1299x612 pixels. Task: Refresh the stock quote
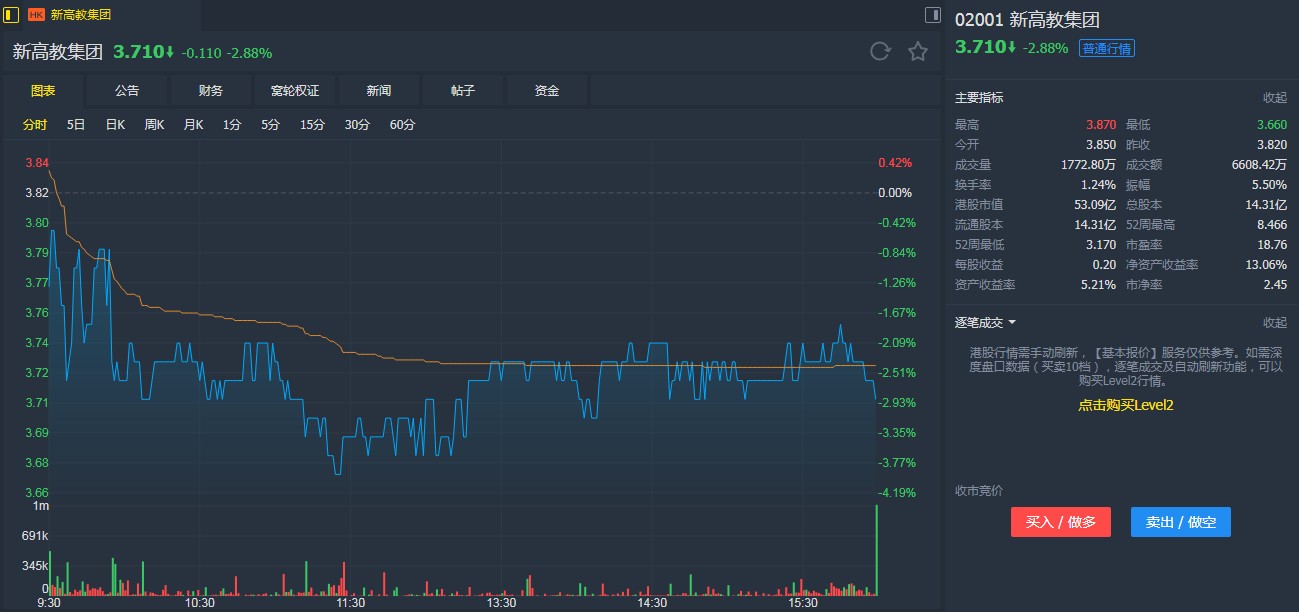[x=880, y=52]
